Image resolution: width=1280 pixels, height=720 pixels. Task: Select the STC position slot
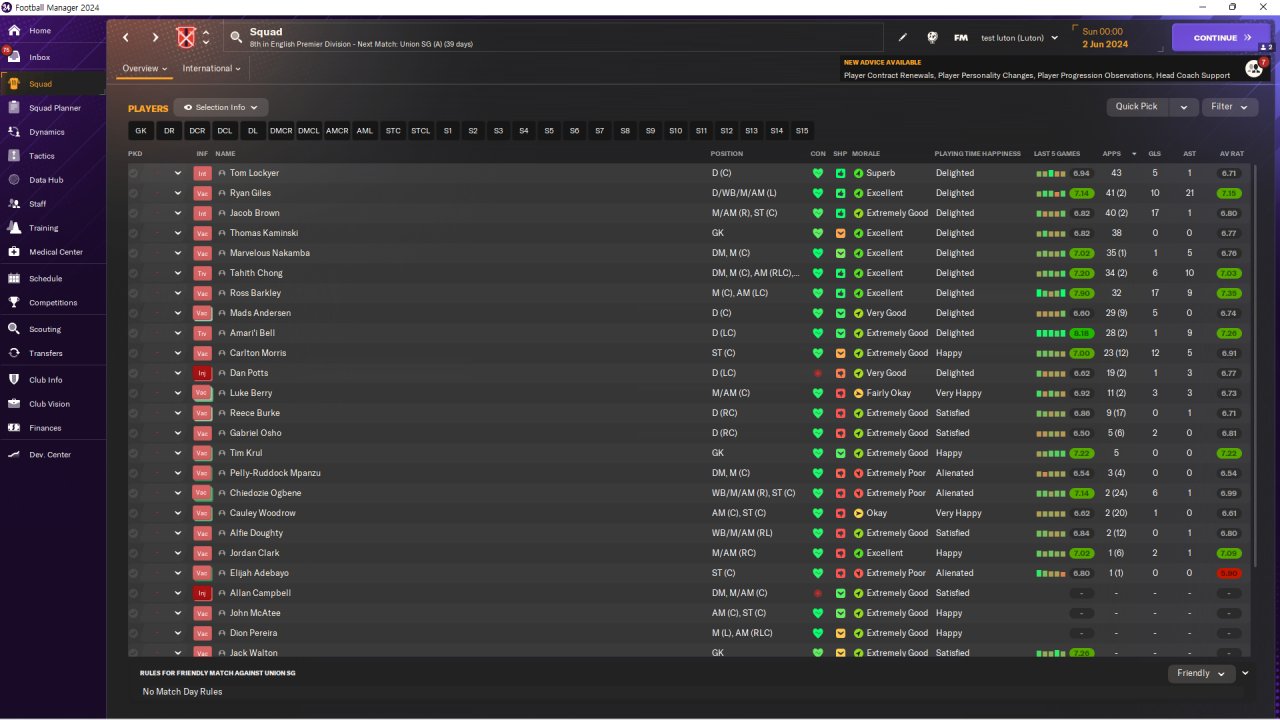tap(393, 131)
